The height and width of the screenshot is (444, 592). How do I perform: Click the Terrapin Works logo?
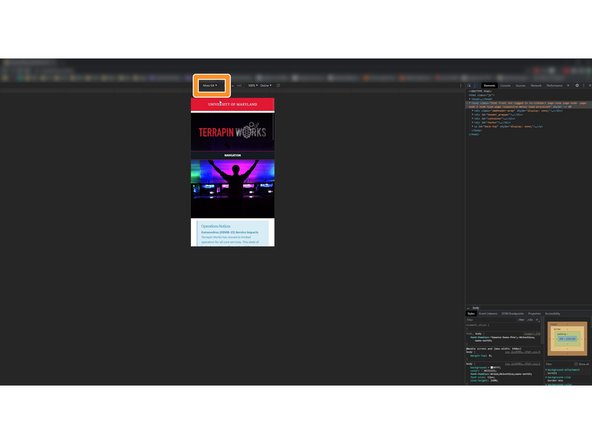[233, 131]
